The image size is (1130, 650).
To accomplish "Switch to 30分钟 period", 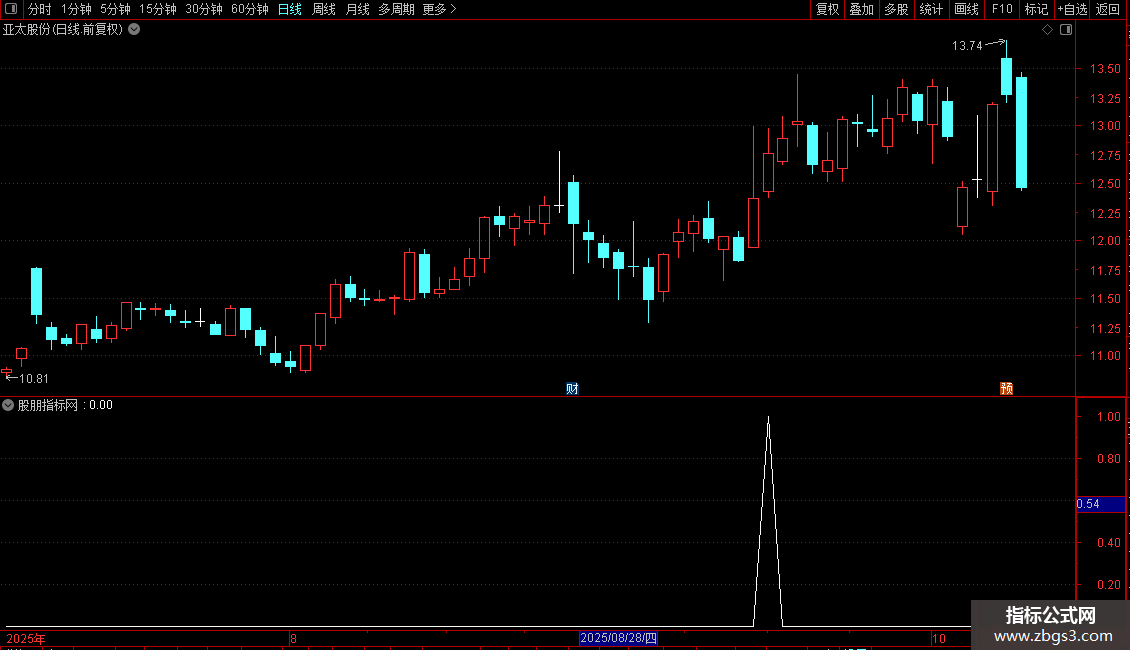I will tap(204, 9).
